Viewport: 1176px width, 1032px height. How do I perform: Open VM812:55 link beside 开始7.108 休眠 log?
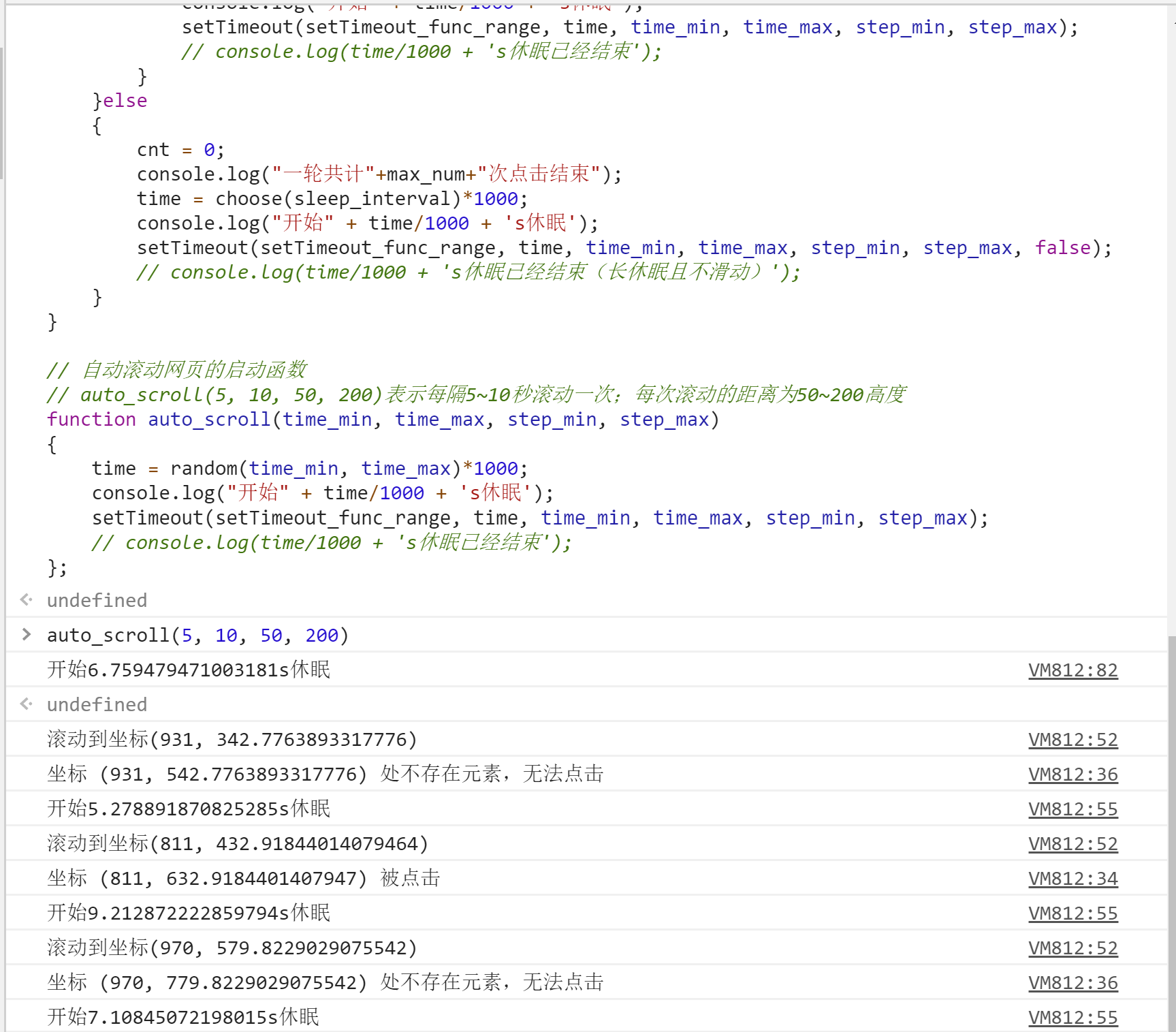[x=1072, y=1018]
